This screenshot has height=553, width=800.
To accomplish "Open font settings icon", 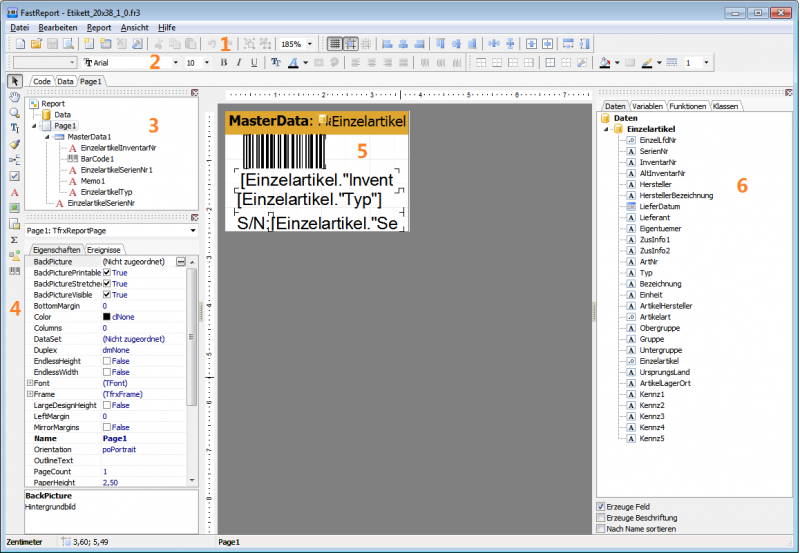I will click(276, 62).
